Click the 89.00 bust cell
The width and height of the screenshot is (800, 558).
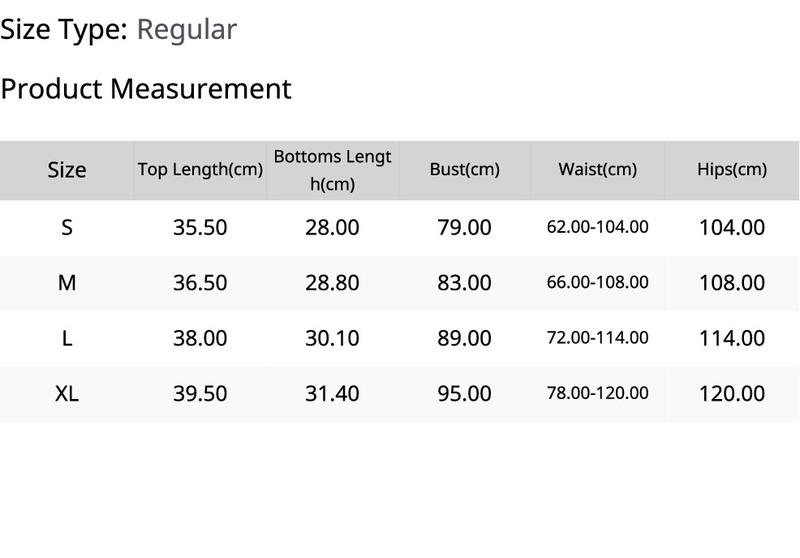tap(464, 338)
